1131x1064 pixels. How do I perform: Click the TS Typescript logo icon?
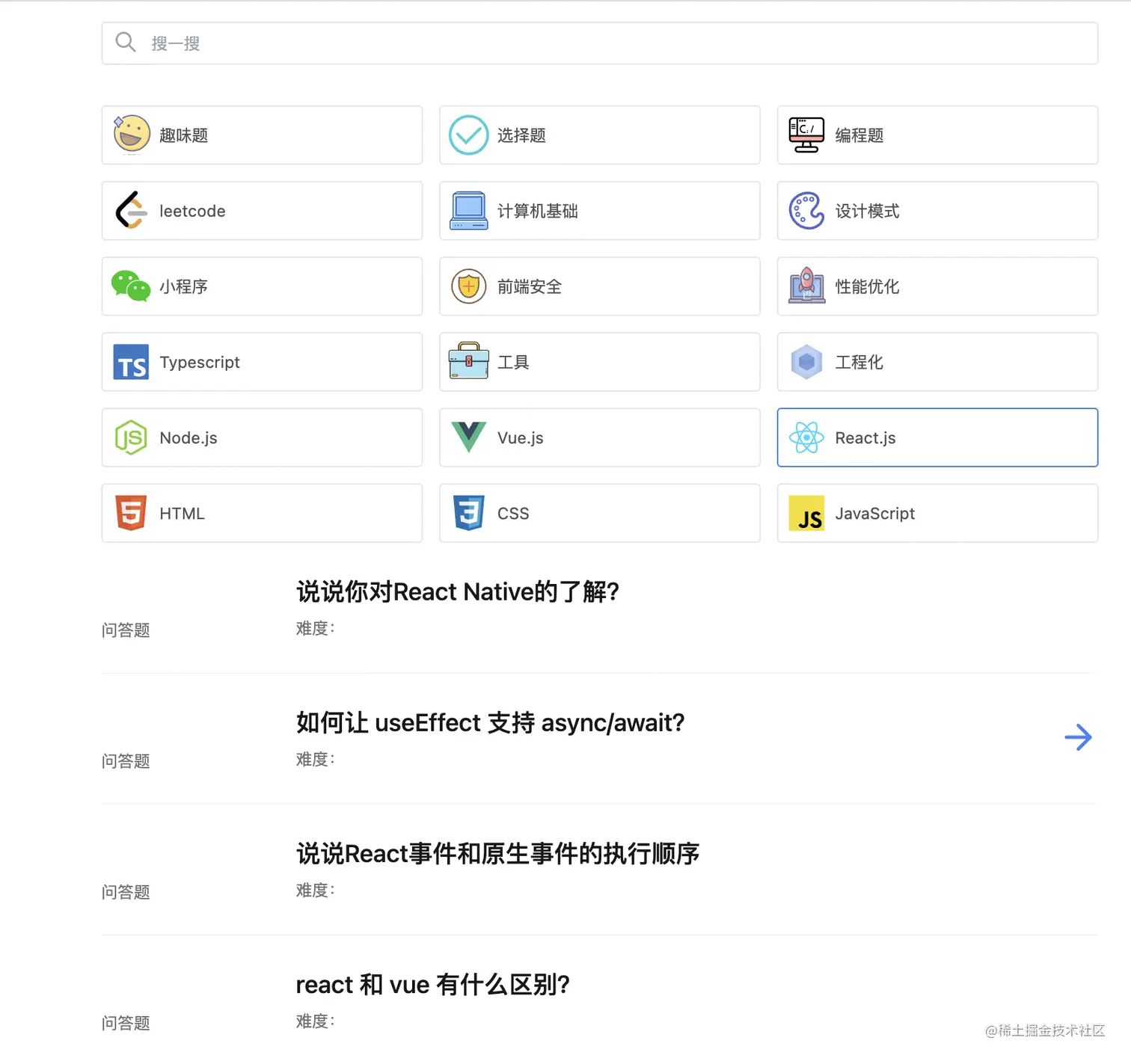coord(131,362)
